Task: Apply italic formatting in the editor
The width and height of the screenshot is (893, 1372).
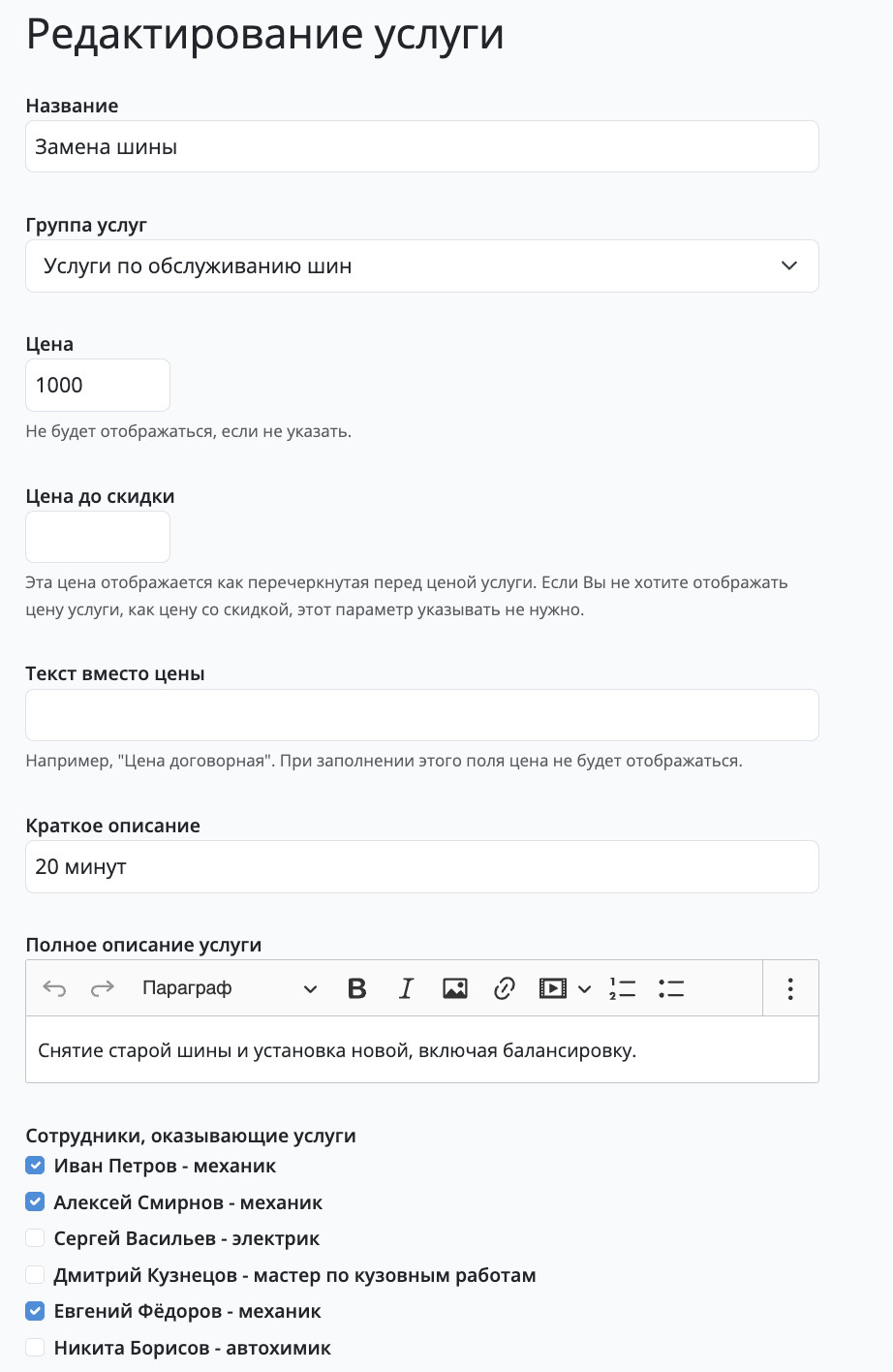Action: click(406, 988)
